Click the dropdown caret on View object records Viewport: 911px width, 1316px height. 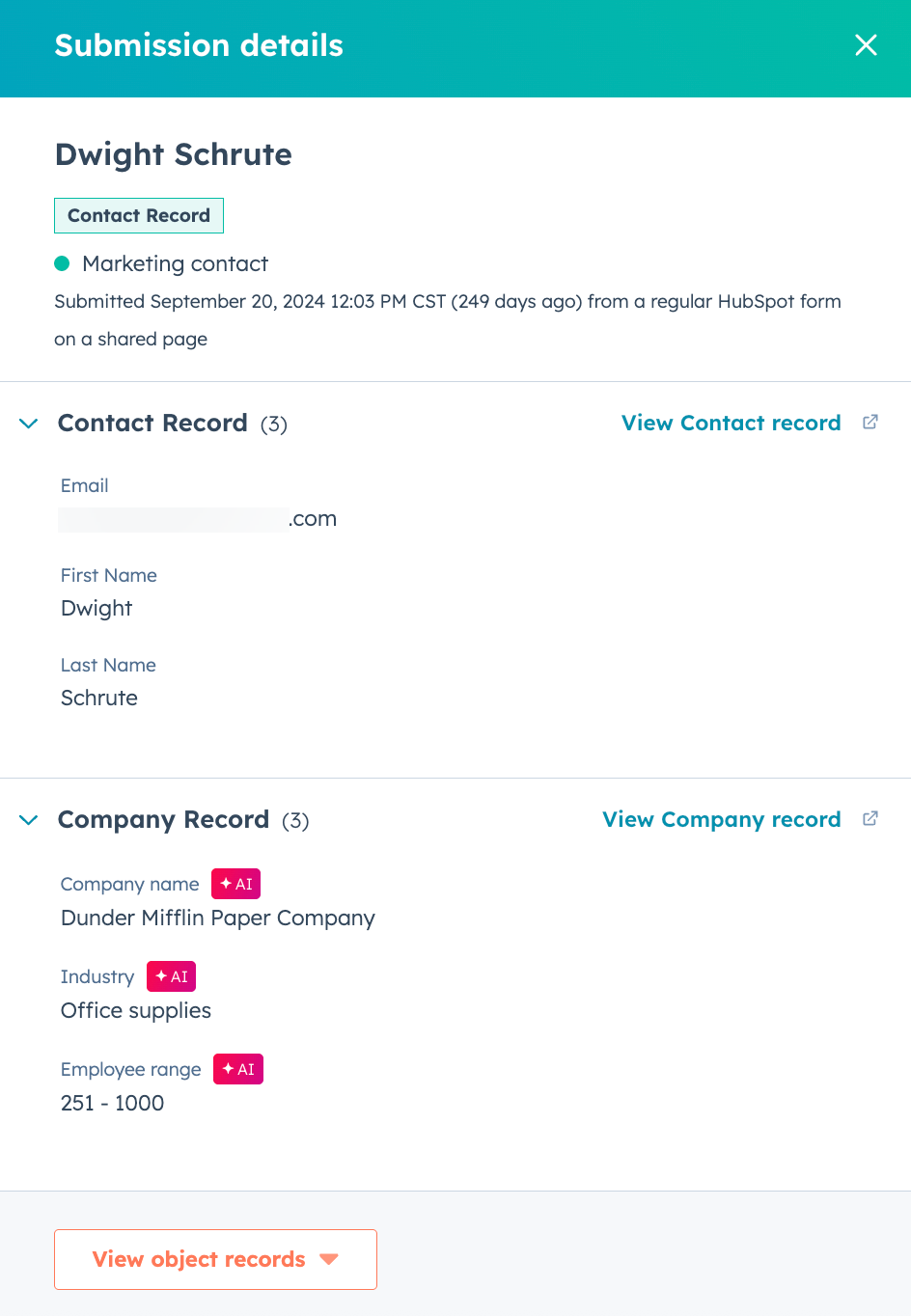point(329,1259)
